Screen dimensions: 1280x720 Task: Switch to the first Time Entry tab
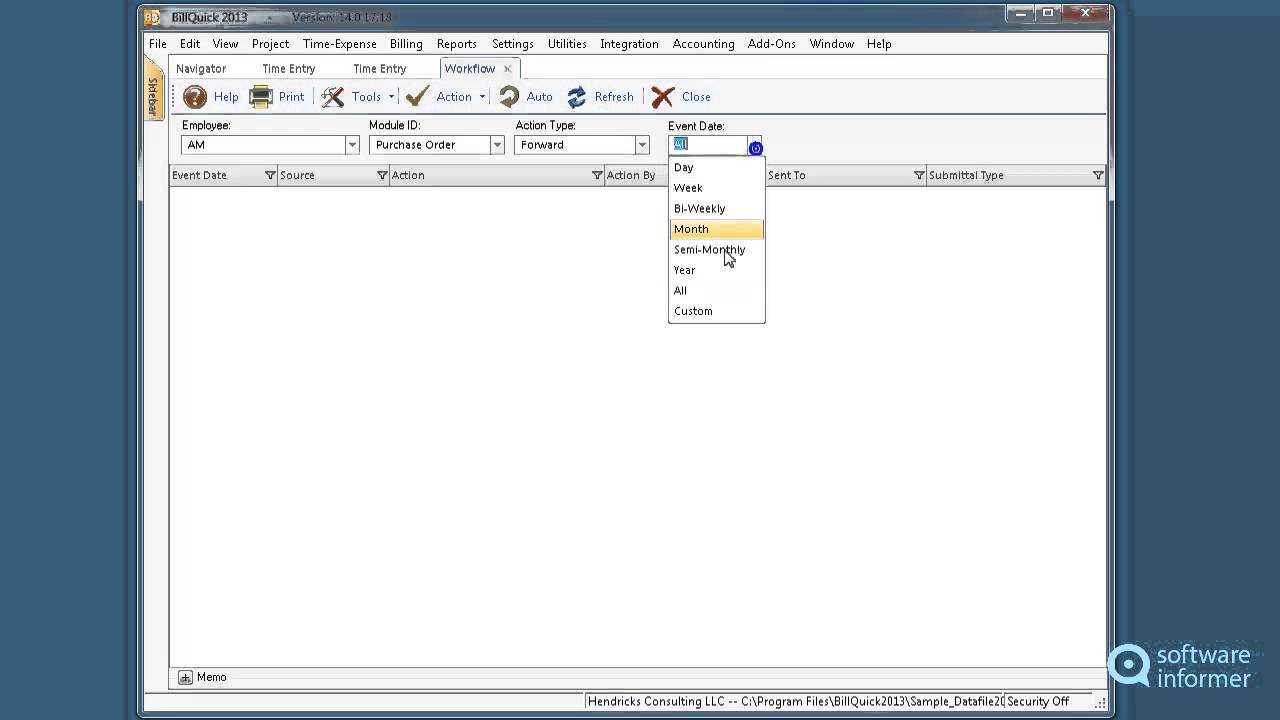click(x=289, y=68)
